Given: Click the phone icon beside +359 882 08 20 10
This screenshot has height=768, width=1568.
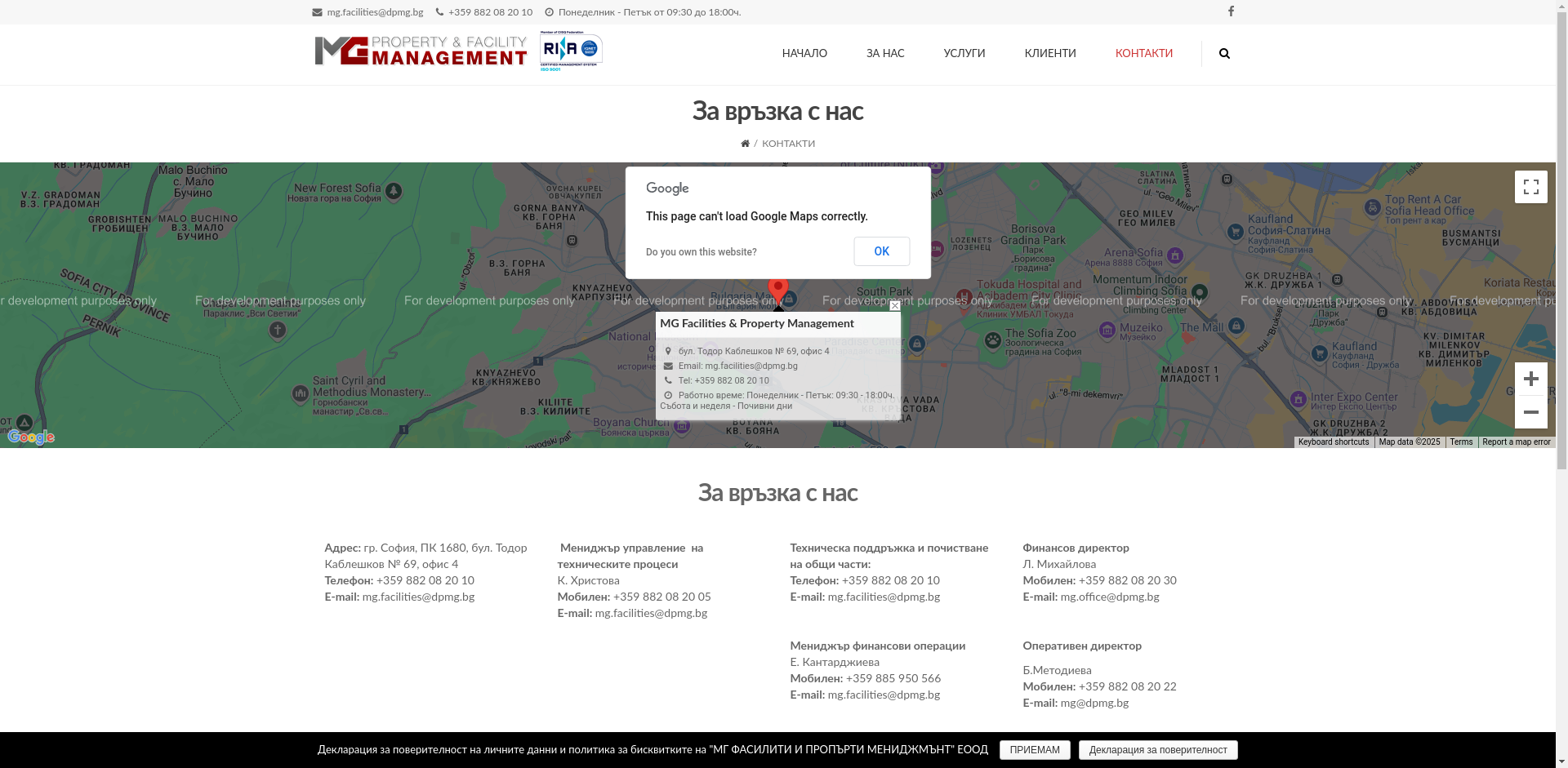Looking at the screenshot, I should pyautogui.click(x=439, y=12).
